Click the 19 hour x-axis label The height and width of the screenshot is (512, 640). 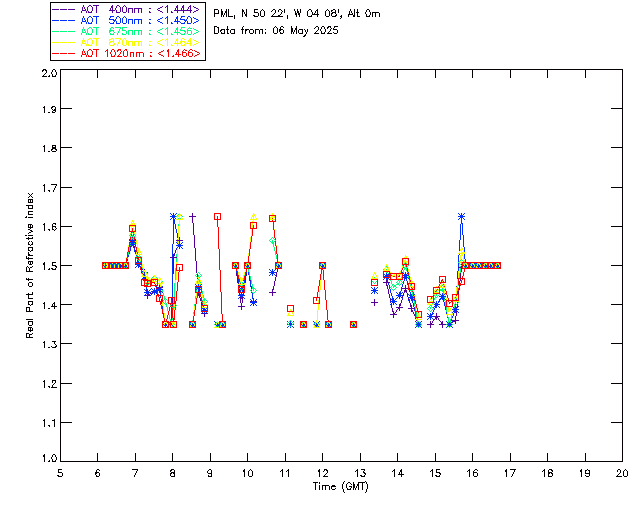(585, 473)
